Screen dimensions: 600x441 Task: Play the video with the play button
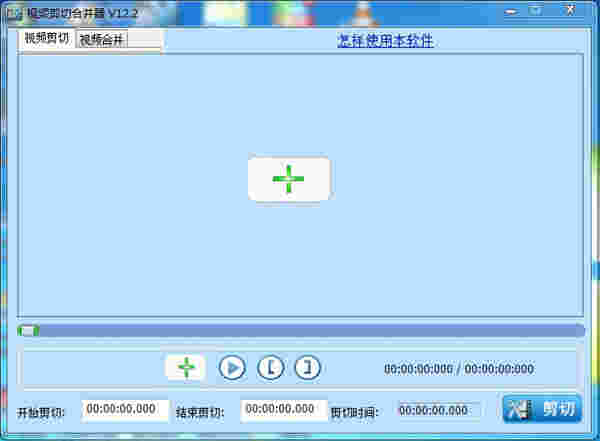pos(232,368)
